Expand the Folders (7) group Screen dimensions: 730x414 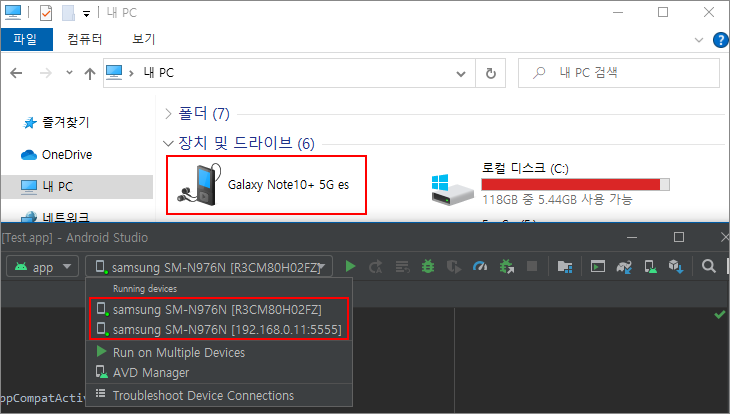[x=169, y=114]
